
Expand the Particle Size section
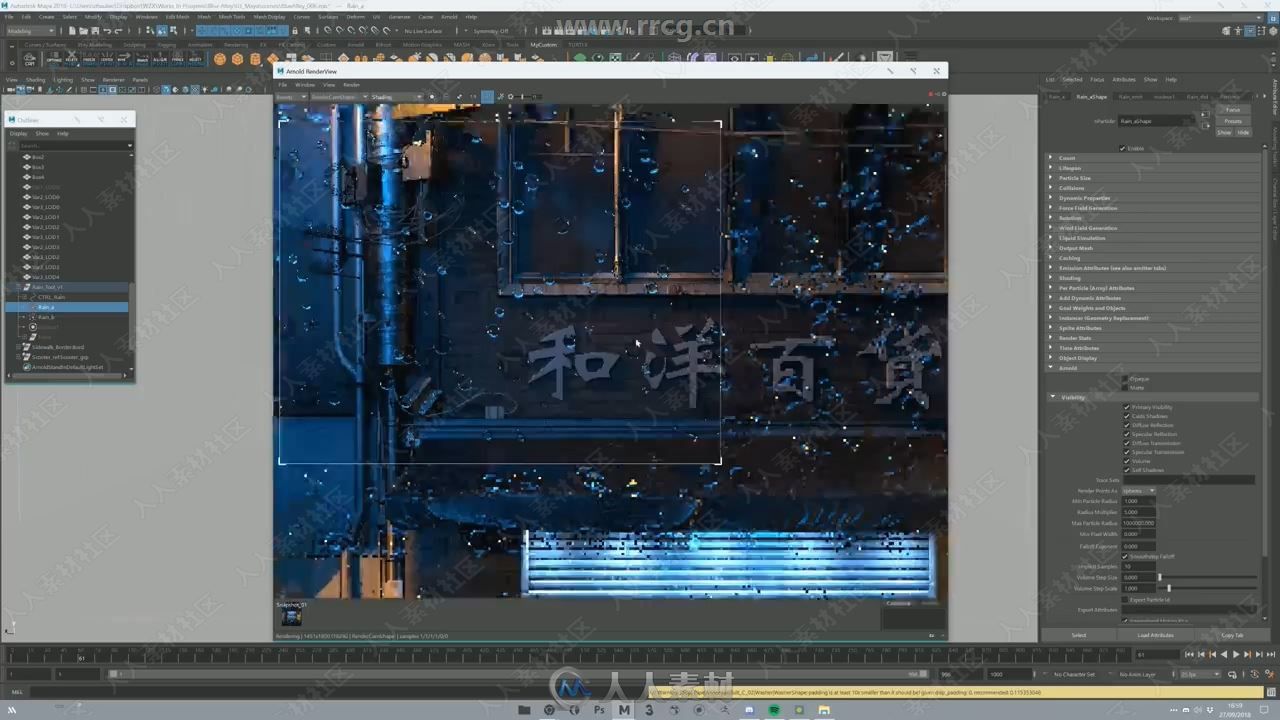tap(1154, 178)
